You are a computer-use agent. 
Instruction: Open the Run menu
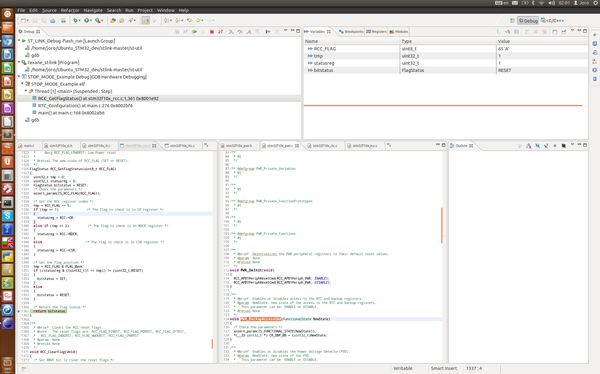(x=129, y=10)
